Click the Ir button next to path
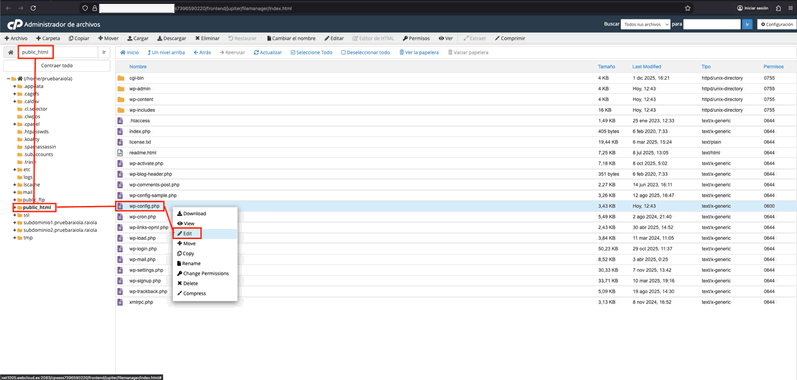This screenshot has width=797, height=380. pyautogui.click(x=104, y=52)
